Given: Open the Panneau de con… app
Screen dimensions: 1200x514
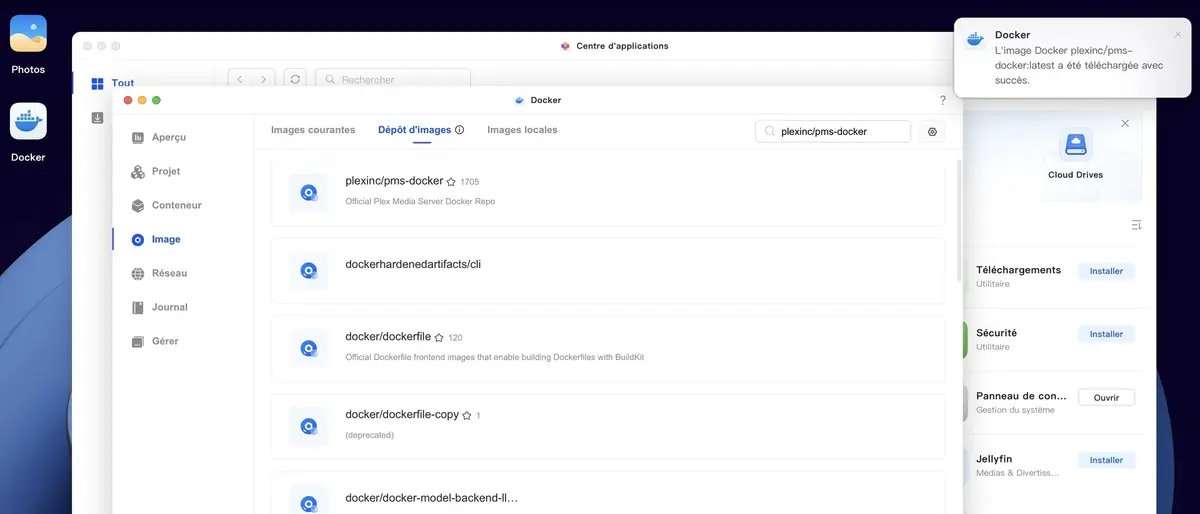Looking at the screenshot, I should (1106, 397).
